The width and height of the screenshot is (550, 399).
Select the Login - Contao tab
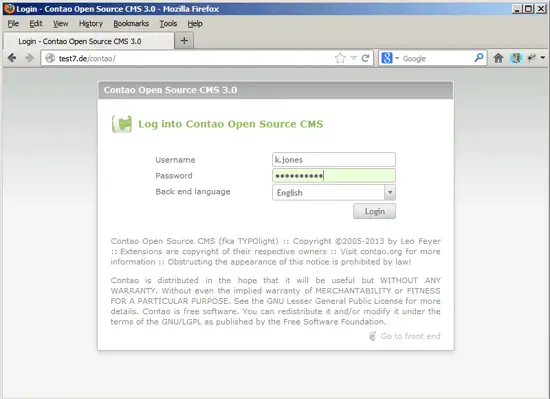(x=89, y=41)
